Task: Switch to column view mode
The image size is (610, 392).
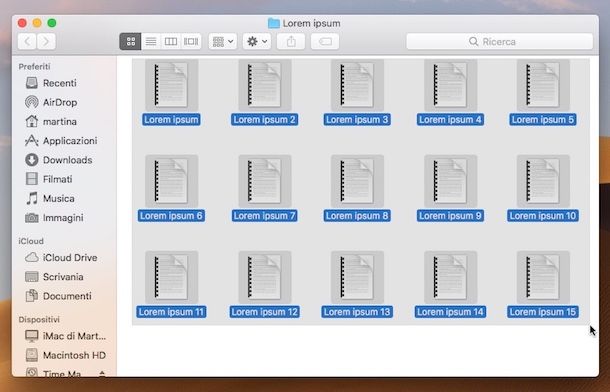Action: [x=171, y=41]
